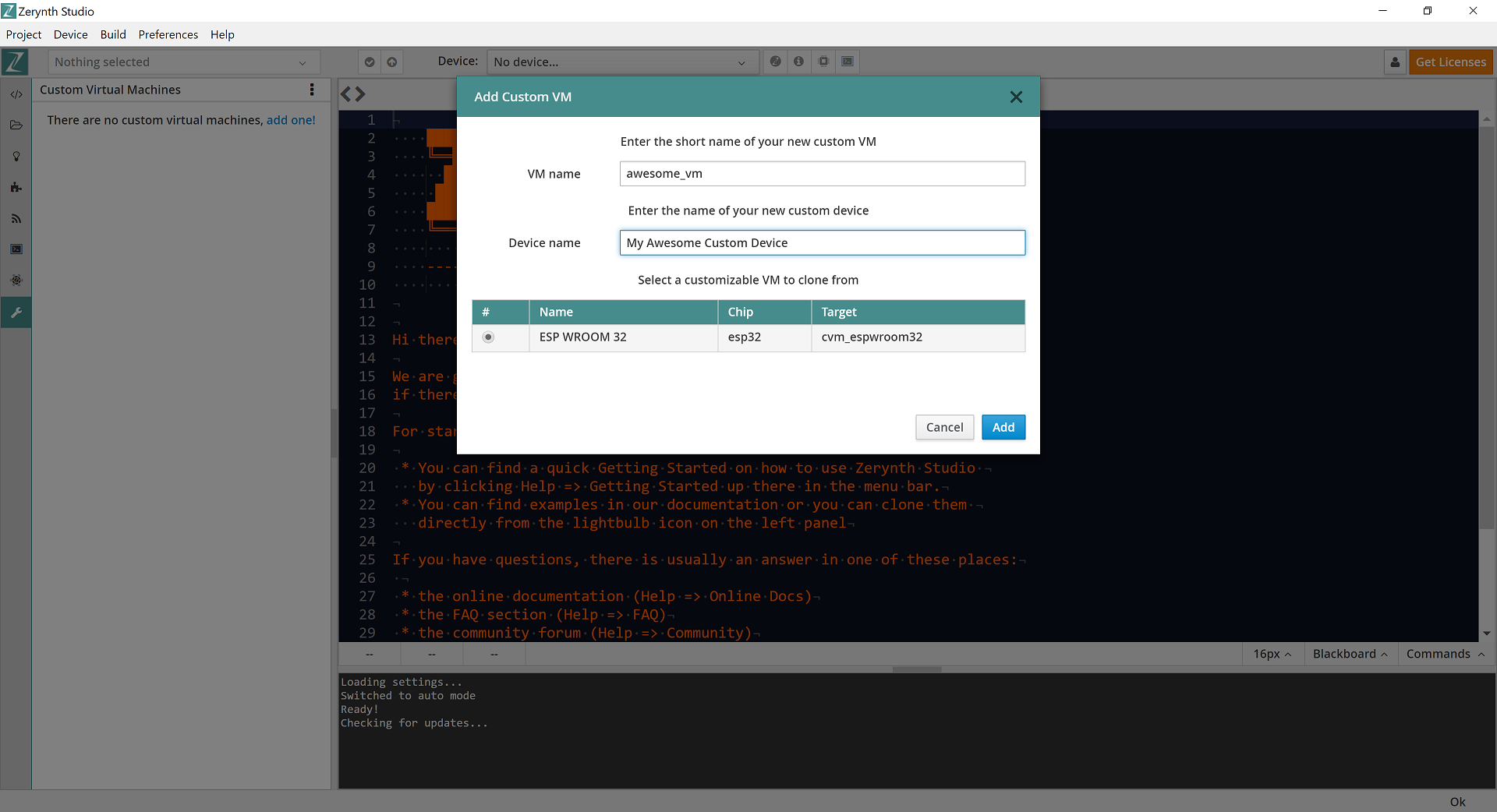Screen dimensions: 1497x812
Task: Open the user profile icon
Action: (x=1395, y=62)
